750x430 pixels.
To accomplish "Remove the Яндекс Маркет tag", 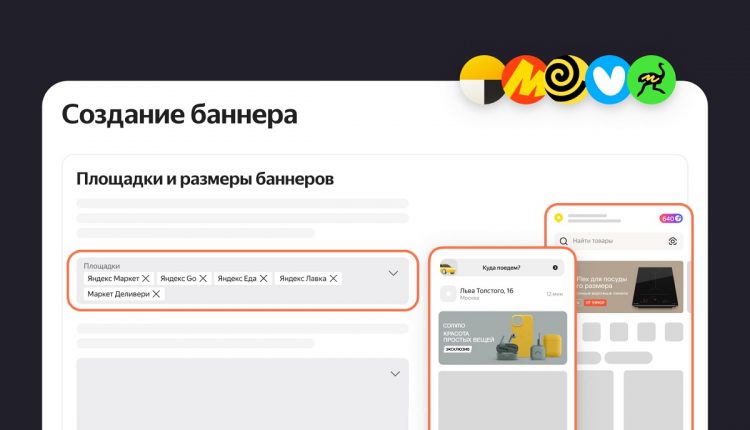I will coord(146,278).
